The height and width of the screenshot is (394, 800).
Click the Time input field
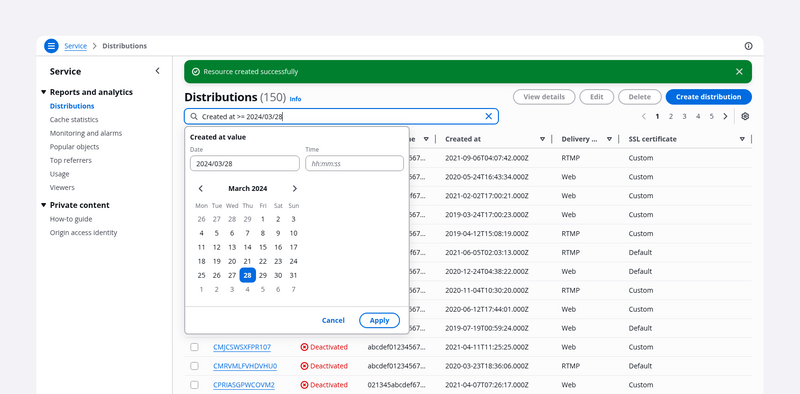pos(354,164)
